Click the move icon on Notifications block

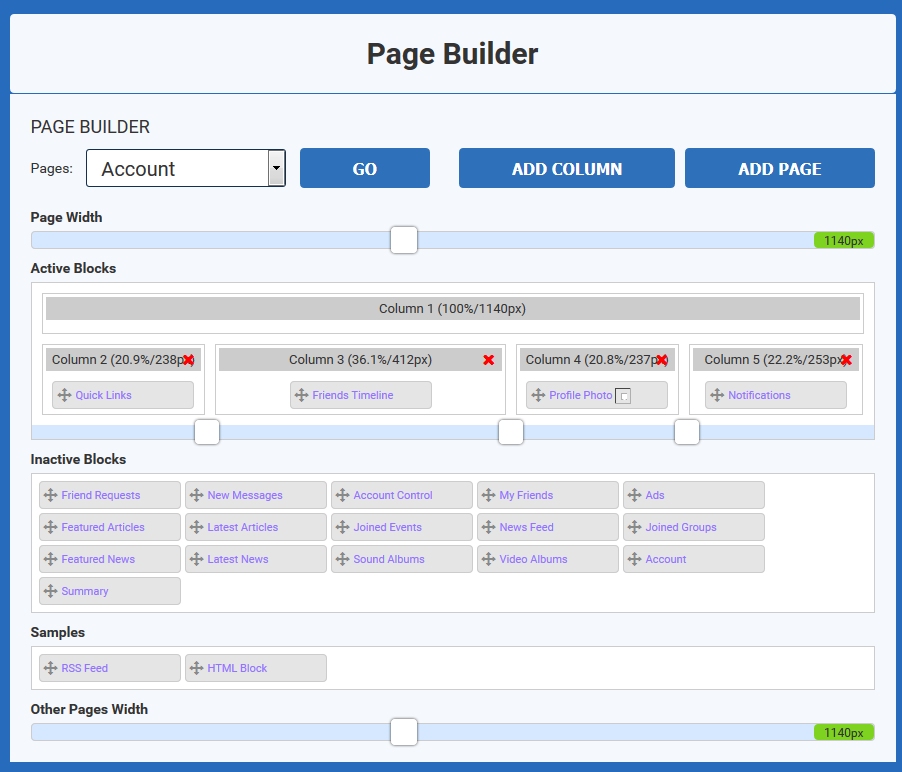click(717, 395)
